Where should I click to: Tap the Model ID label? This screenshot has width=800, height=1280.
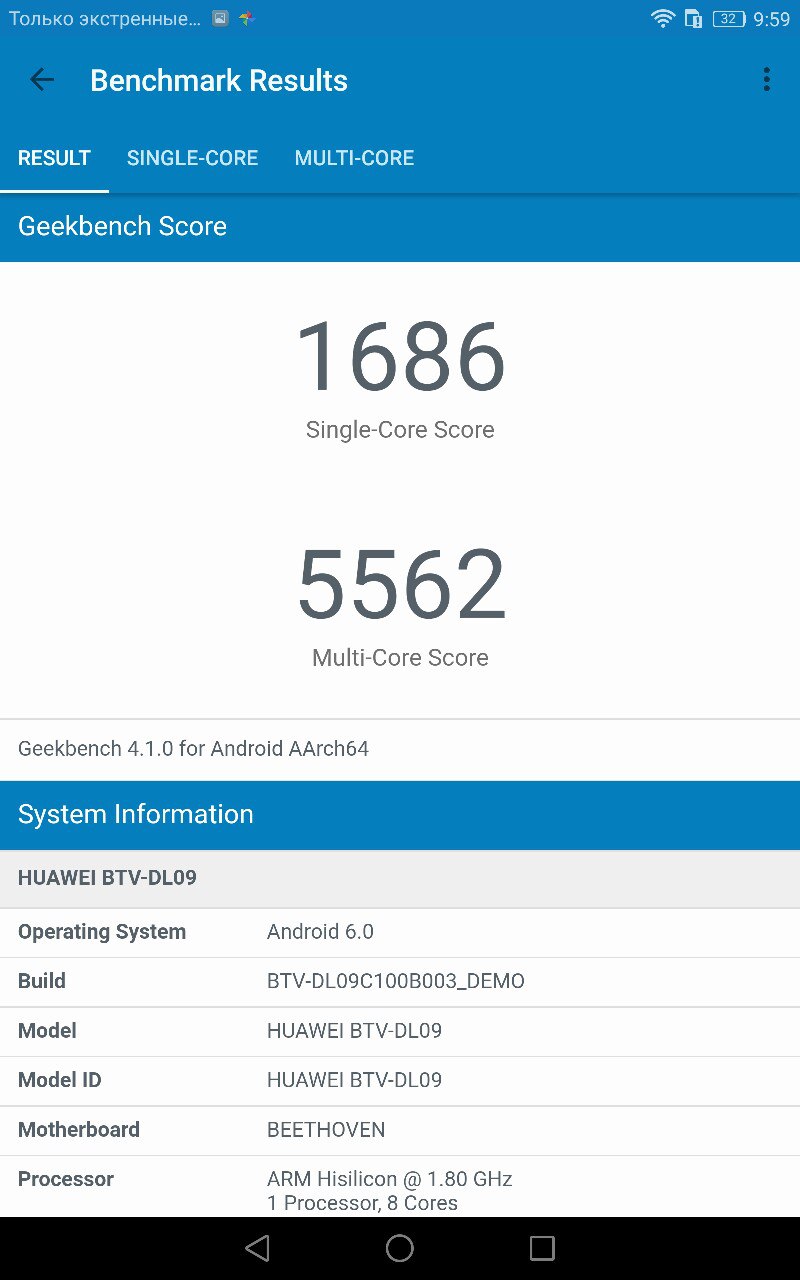tap(60, 1080)
